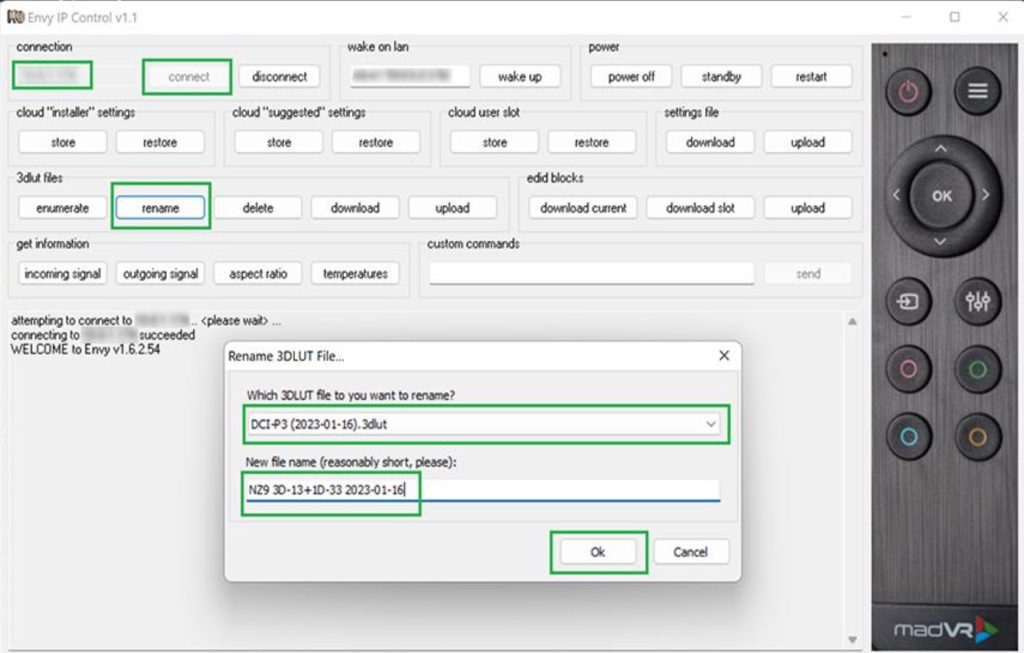This screenshot has height=653, width=1024.
Task: Click the new file name text field
Action: point(483,490)
